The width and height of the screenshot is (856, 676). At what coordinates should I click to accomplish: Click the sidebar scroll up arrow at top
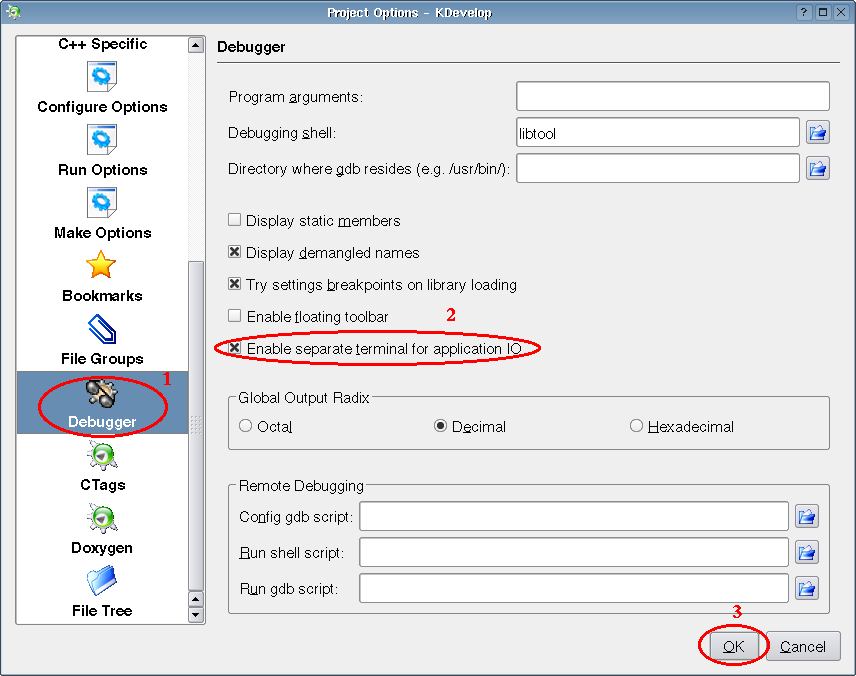click(x=196, y=45)
